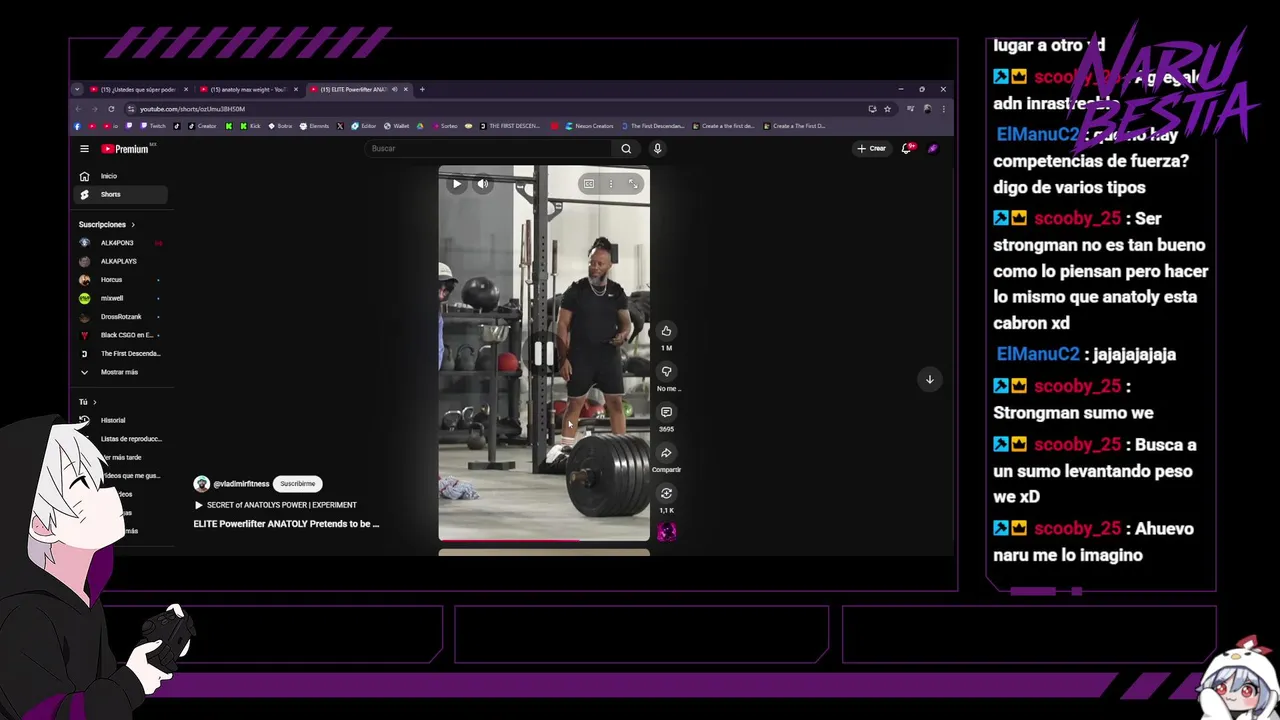Open a new browser tab
Viewport: 1280px width, 720px height.
click(x=422, y=90)
